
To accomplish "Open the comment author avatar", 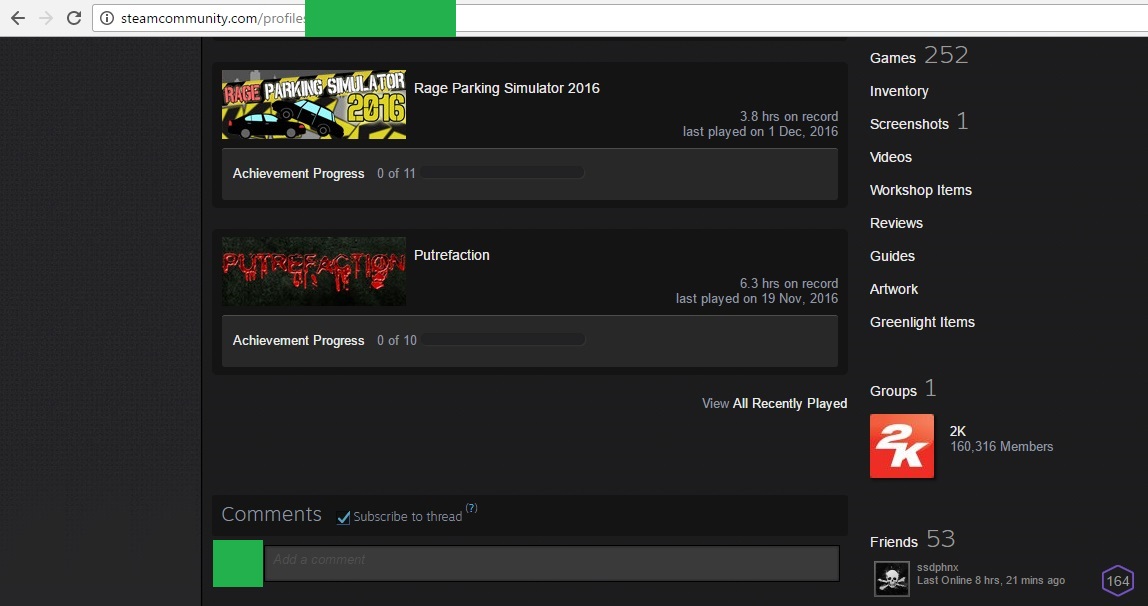I will 238,564.
